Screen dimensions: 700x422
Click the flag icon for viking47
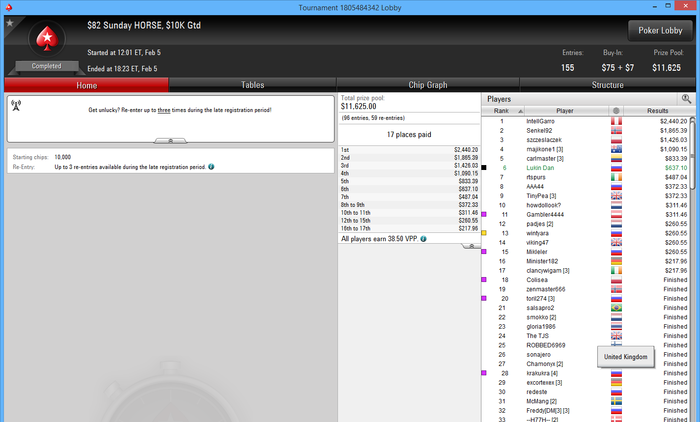point(617,242)
